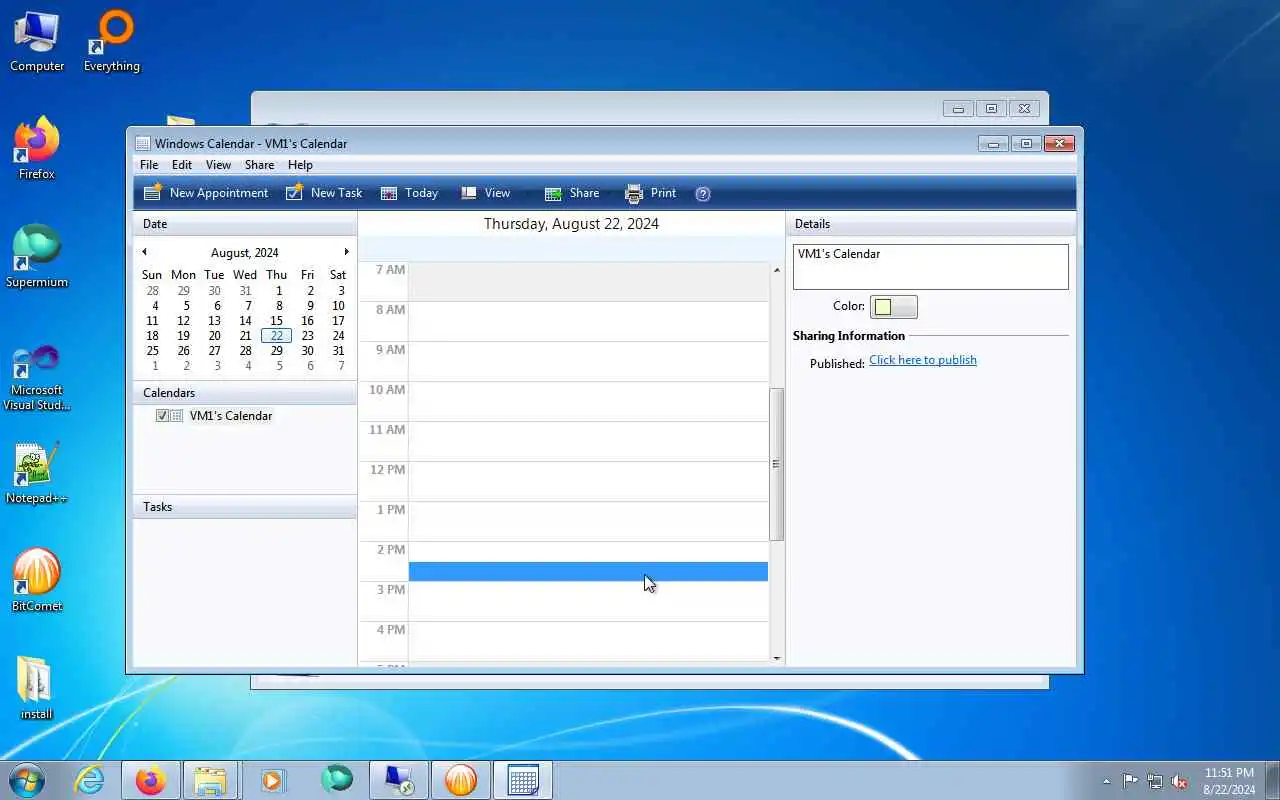Click the Windows Calendar taskbar button
This screenshot has width=1280, height=800.
coord(523,780)
